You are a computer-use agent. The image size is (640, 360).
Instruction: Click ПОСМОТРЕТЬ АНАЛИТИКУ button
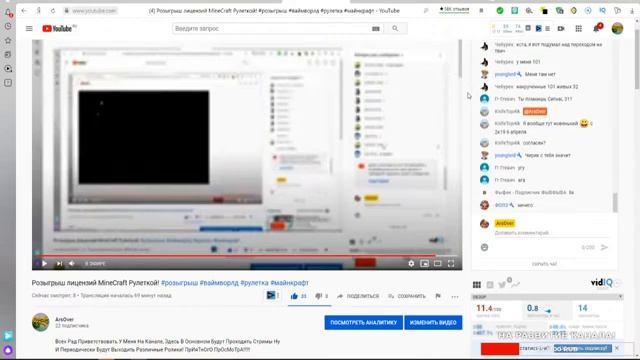click(364, 322)
